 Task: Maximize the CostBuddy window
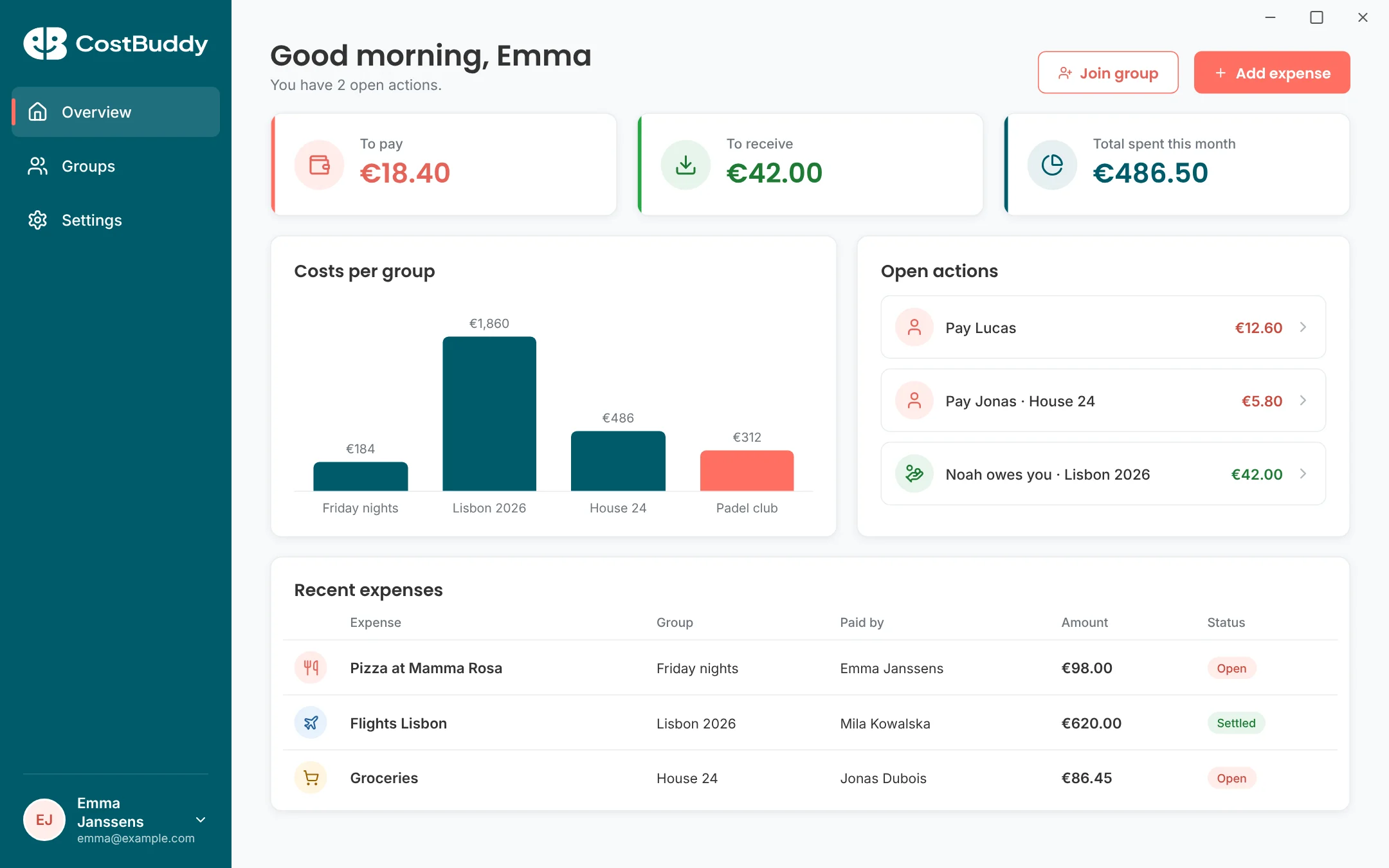tap(1316, 17)
